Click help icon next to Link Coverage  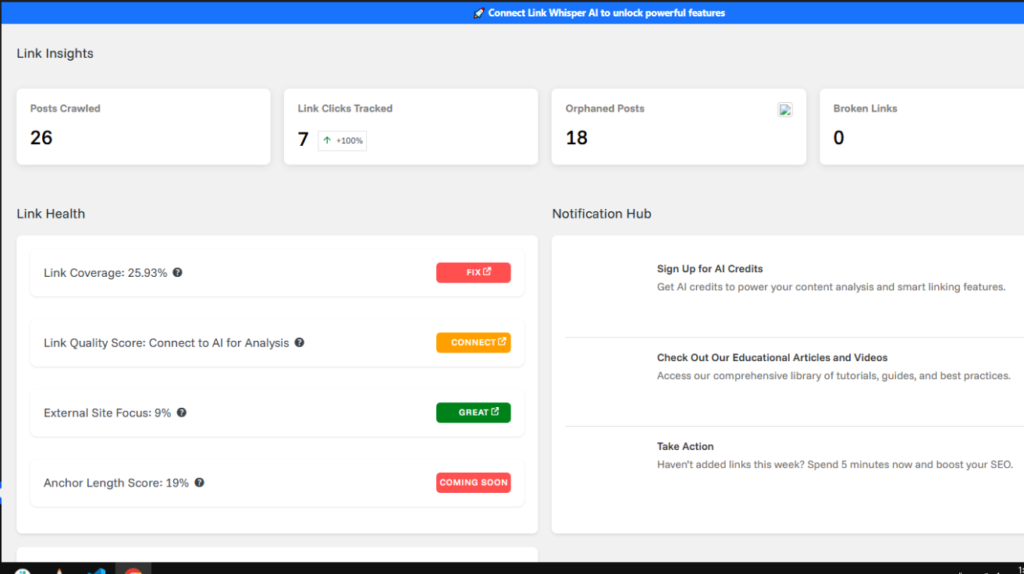[178, 272]
